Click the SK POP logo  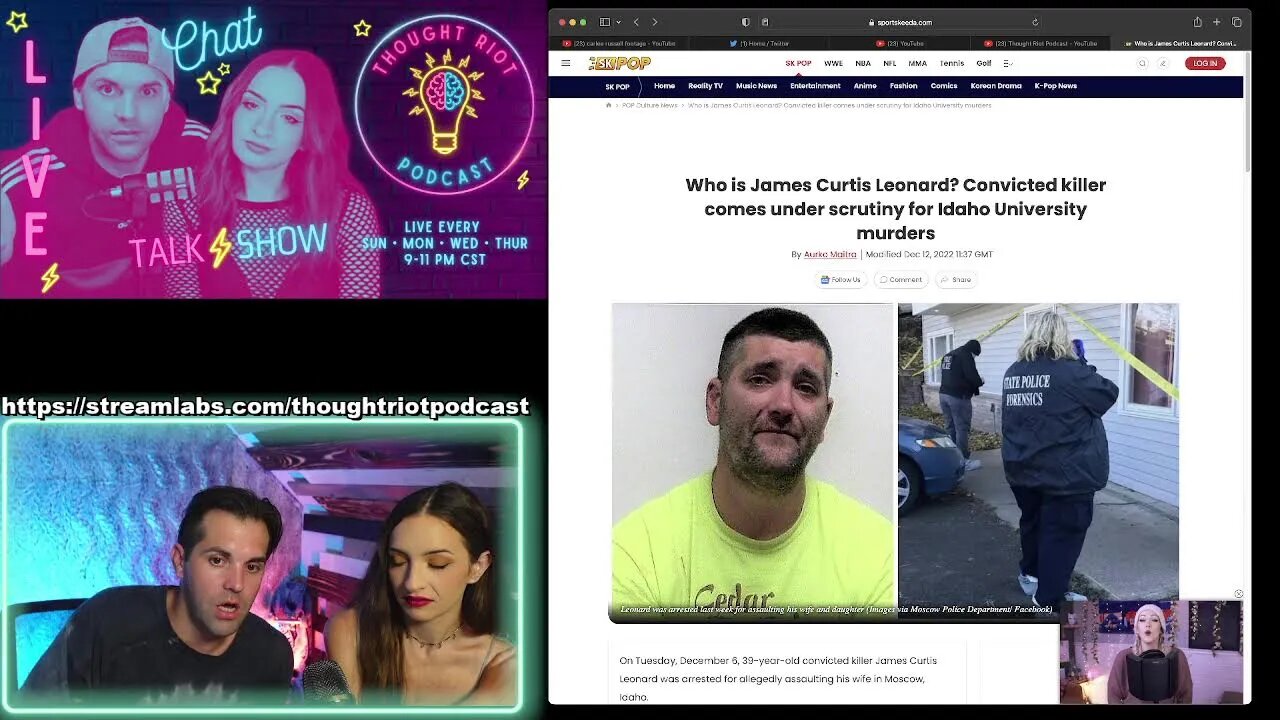(620, 63)
